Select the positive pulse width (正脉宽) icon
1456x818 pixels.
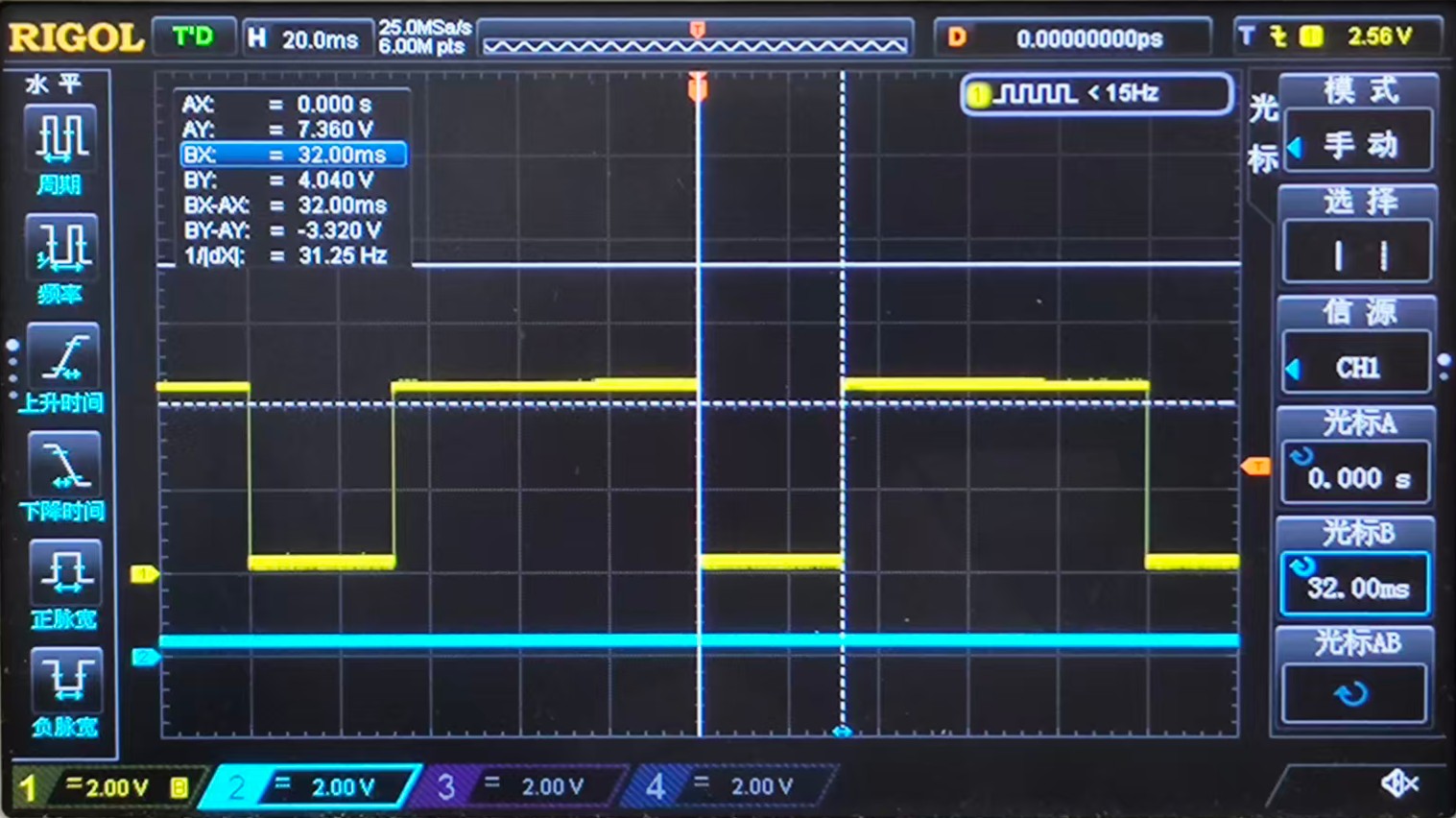pos(61,583)
